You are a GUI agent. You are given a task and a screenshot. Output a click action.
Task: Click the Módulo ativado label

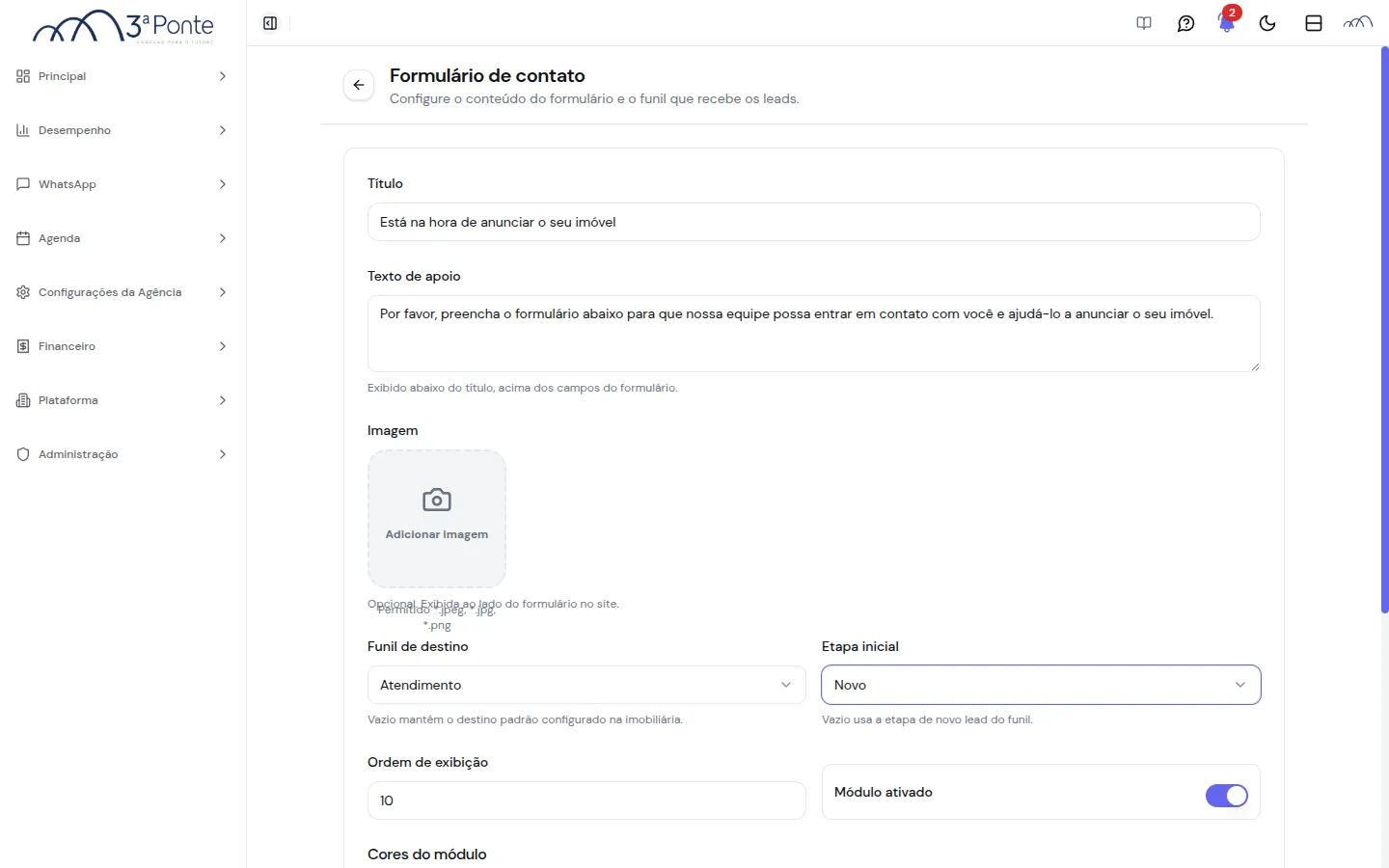[x=884, y=792]
